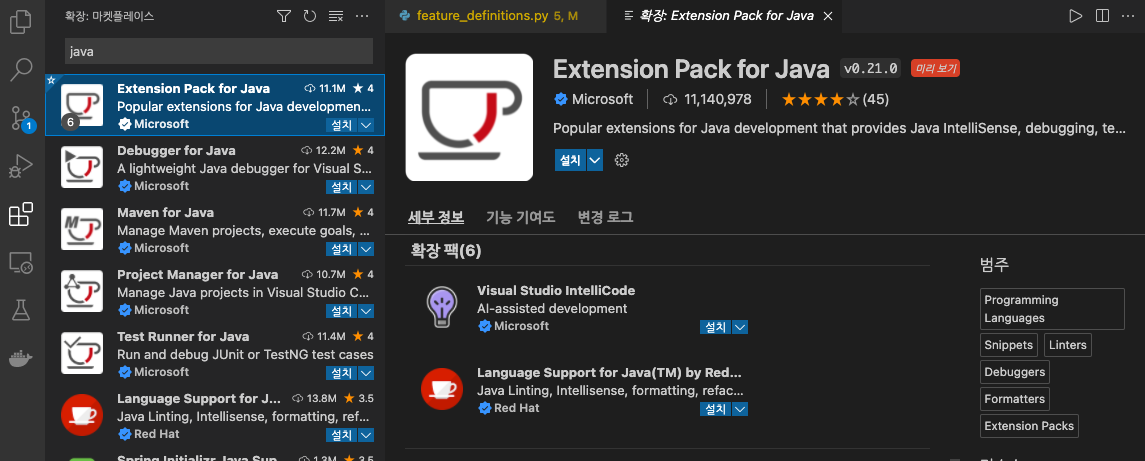Clear extension search results icon
This screenshot has width=1145, height=461.
coord(336,15)
